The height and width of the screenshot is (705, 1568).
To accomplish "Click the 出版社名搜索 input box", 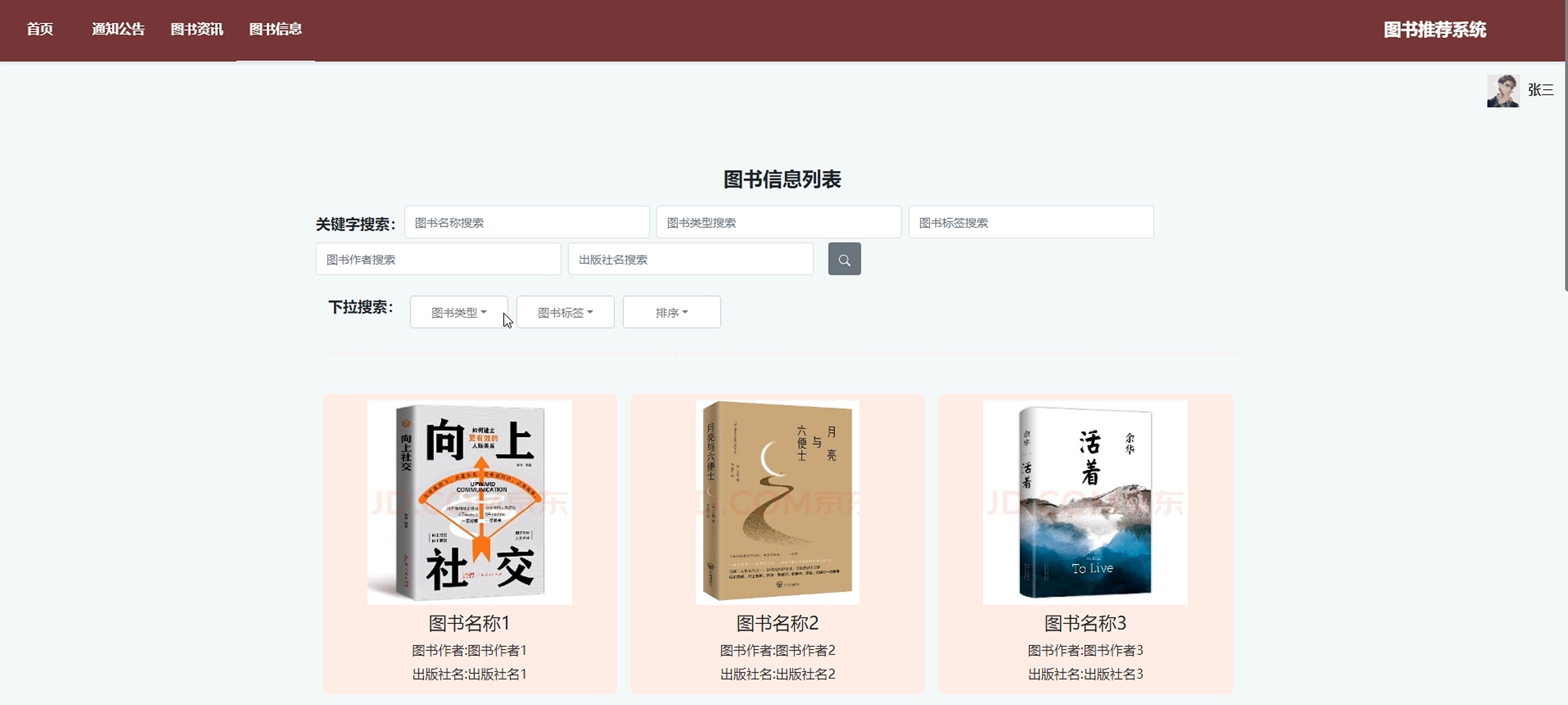I will [x=690, y=260].
